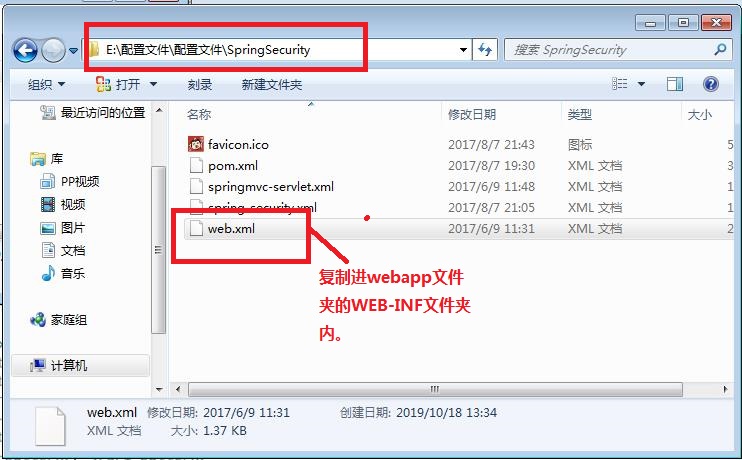Click 刻录 in the toolbar
Image resolution: width=742 pixels, height=460 pixels.
[x=200, y=85]
